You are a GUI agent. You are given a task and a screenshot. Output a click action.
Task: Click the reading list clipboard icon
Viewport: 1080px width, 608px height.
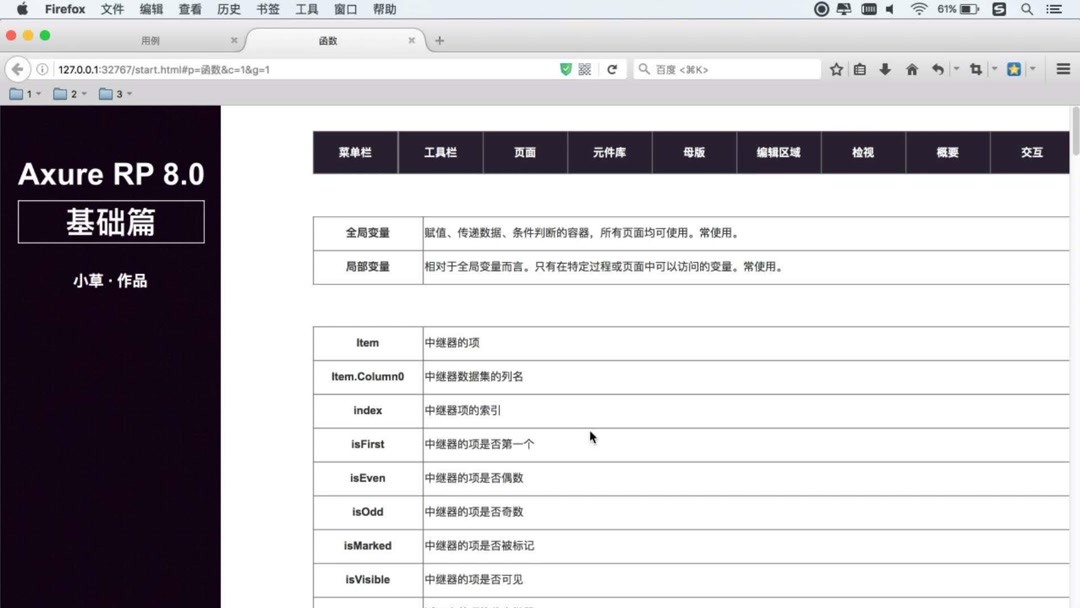(x=860, y=69)
